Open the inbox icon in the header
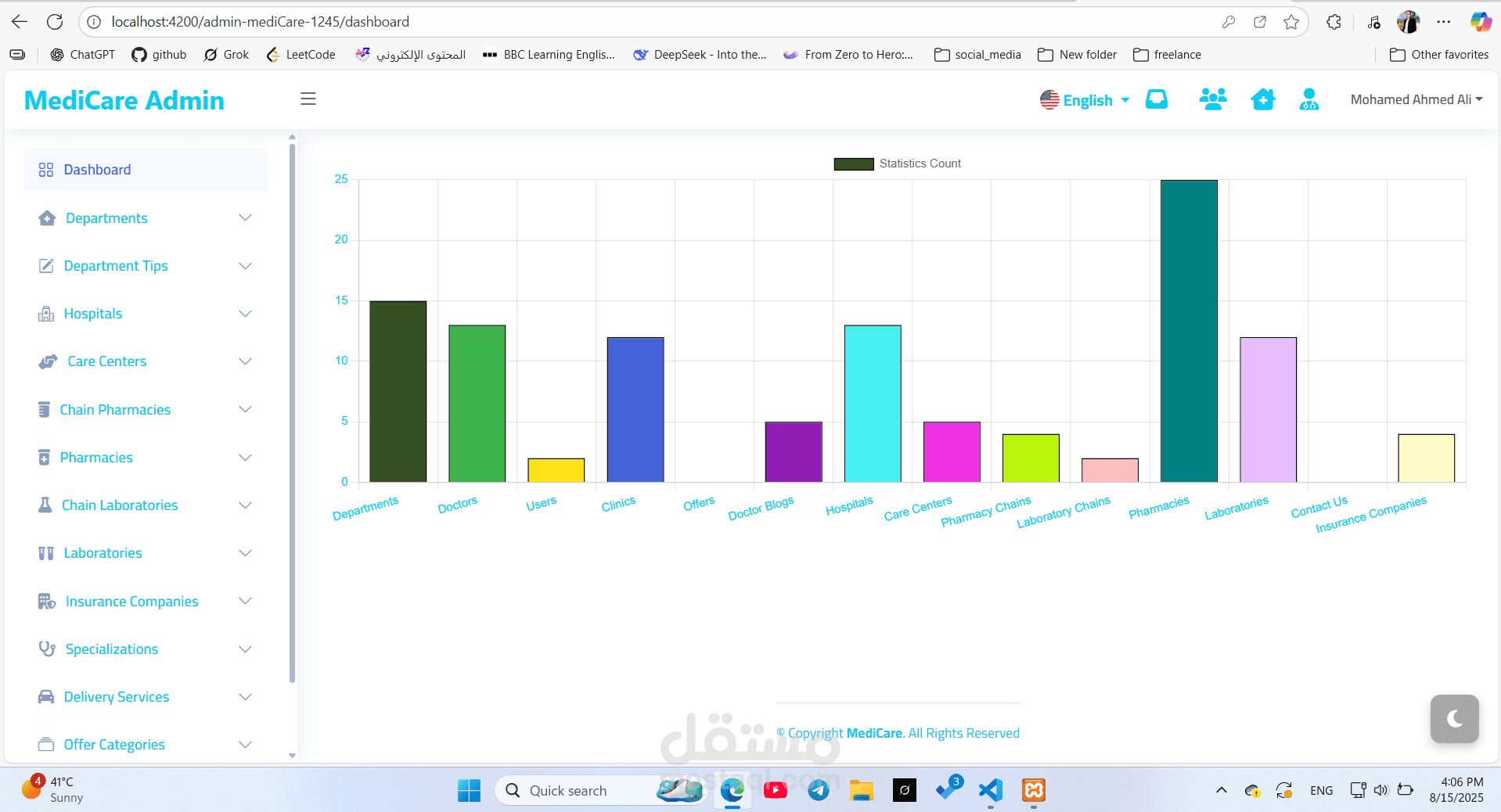Viewport: 1501px width, 812px height. click(x=1156, y=99)
